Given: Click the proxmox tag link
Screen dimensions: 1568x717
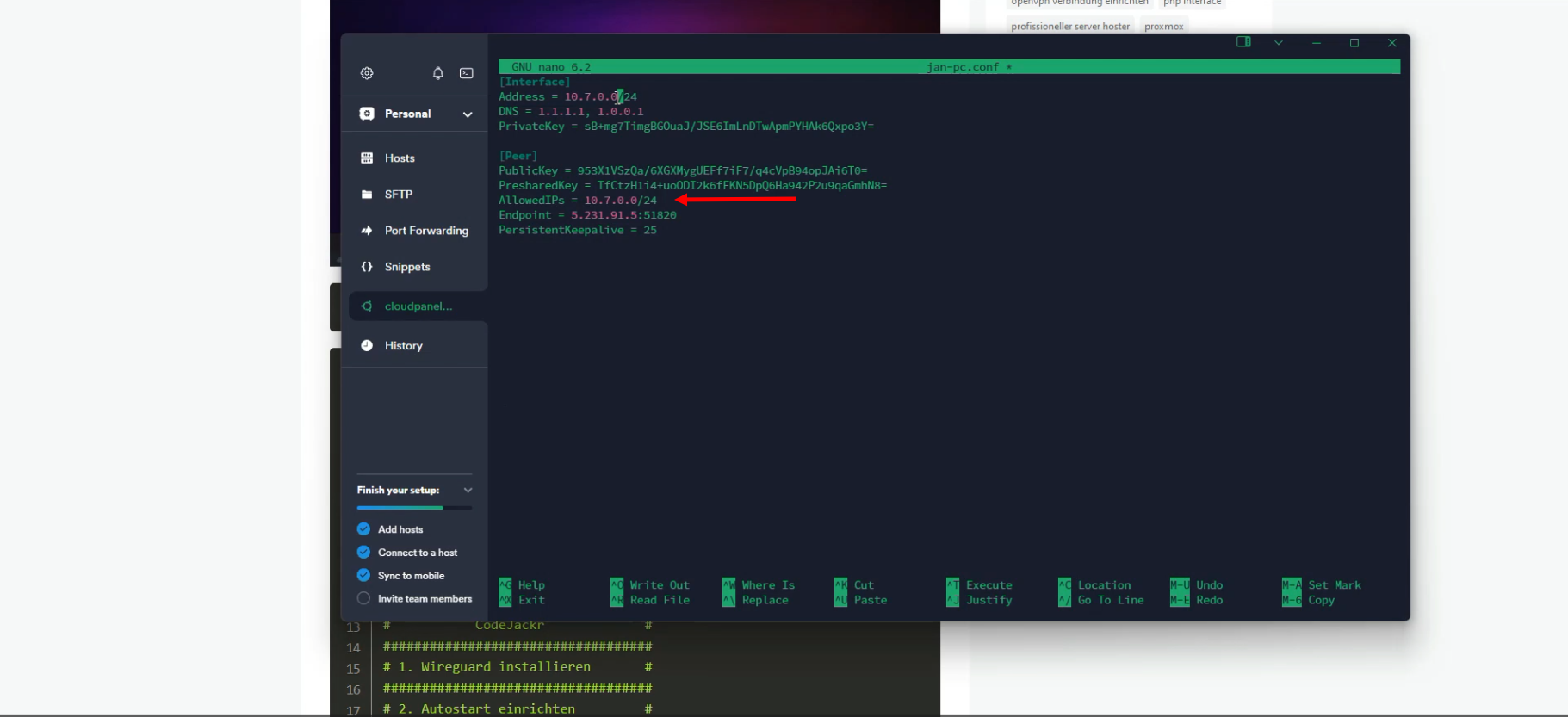Looking at the screenshot, I should coord(1163,27).
